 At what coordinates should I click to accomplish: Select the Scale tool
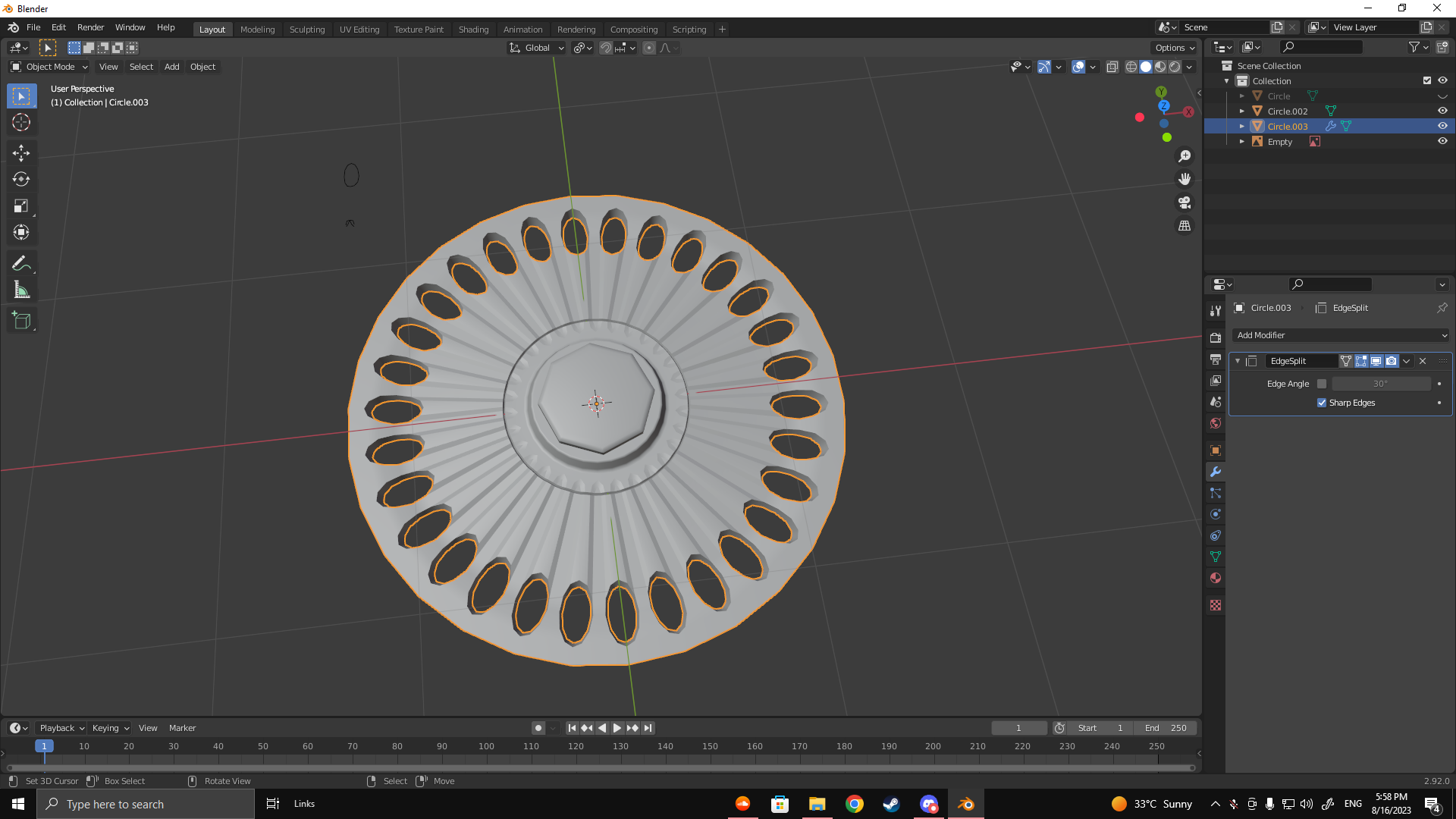coord(21,206)
